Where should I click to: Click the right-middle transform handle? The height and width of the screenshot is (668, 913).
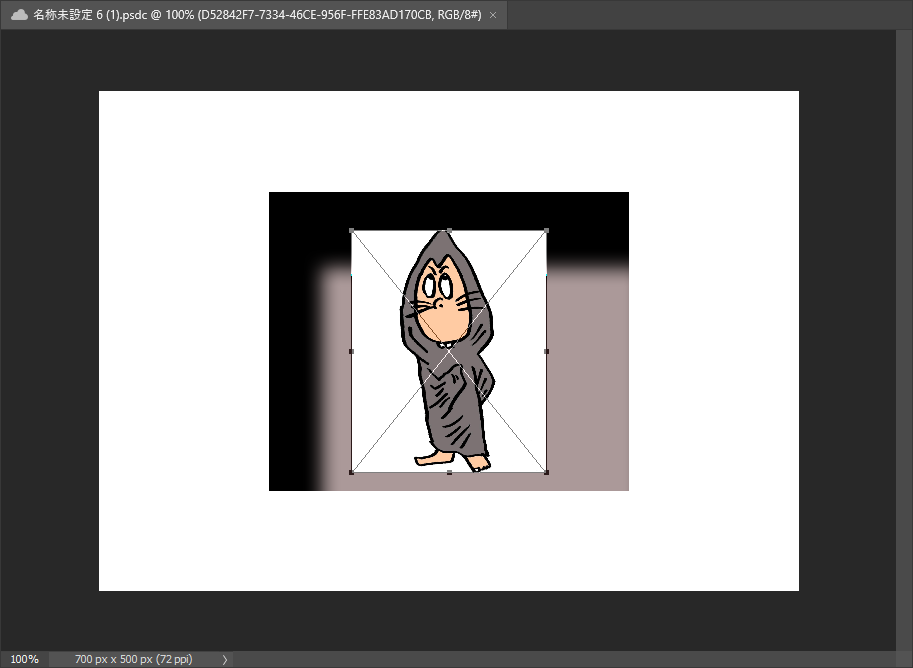coord(546,351)
